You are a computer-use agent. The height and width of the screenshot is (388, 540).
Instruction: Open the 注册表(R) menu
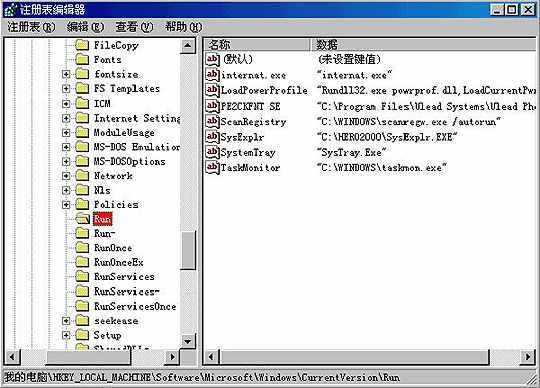coord(31,27)
